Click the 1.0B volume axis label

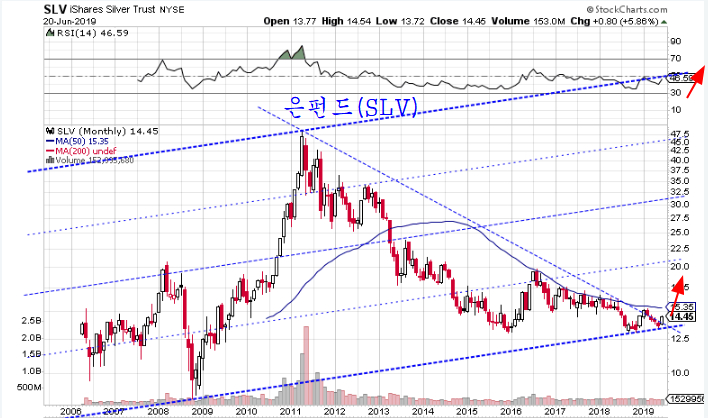pos(32,371)
